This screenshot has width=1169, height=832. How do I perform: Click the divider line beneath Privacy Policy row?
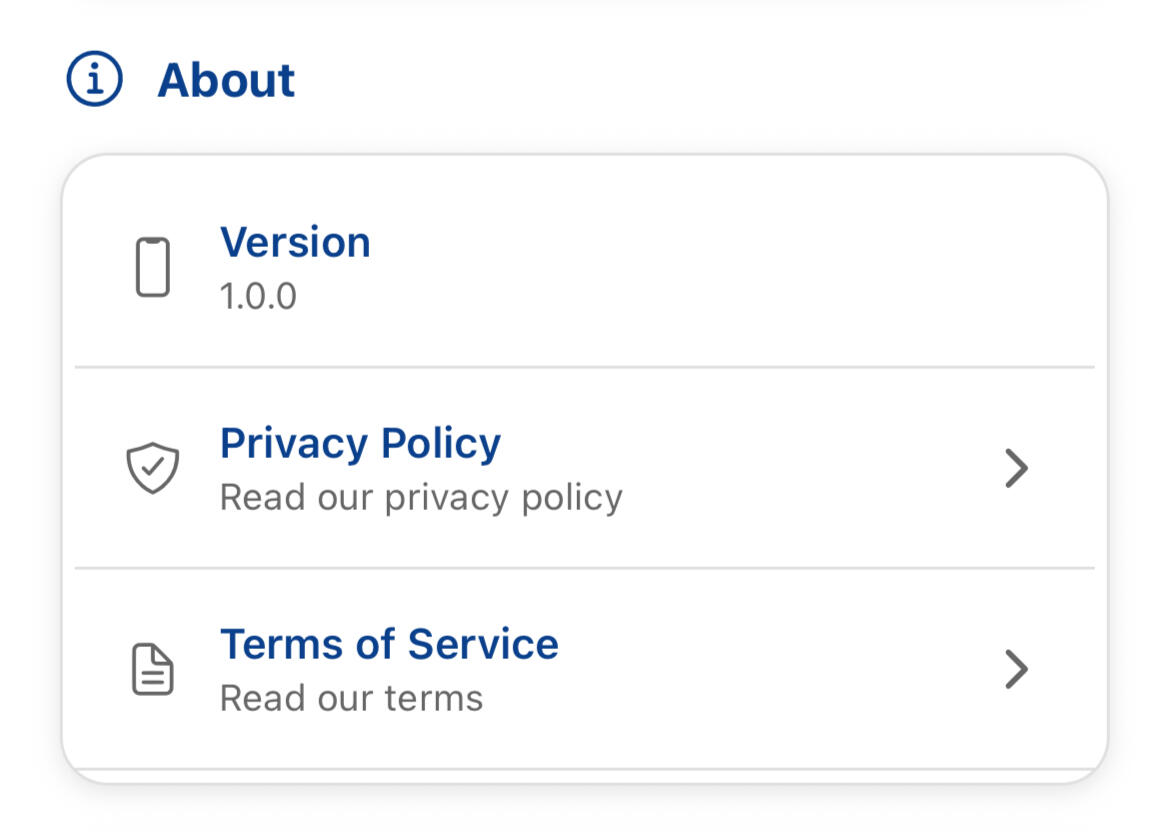click(x=584, y=568)
